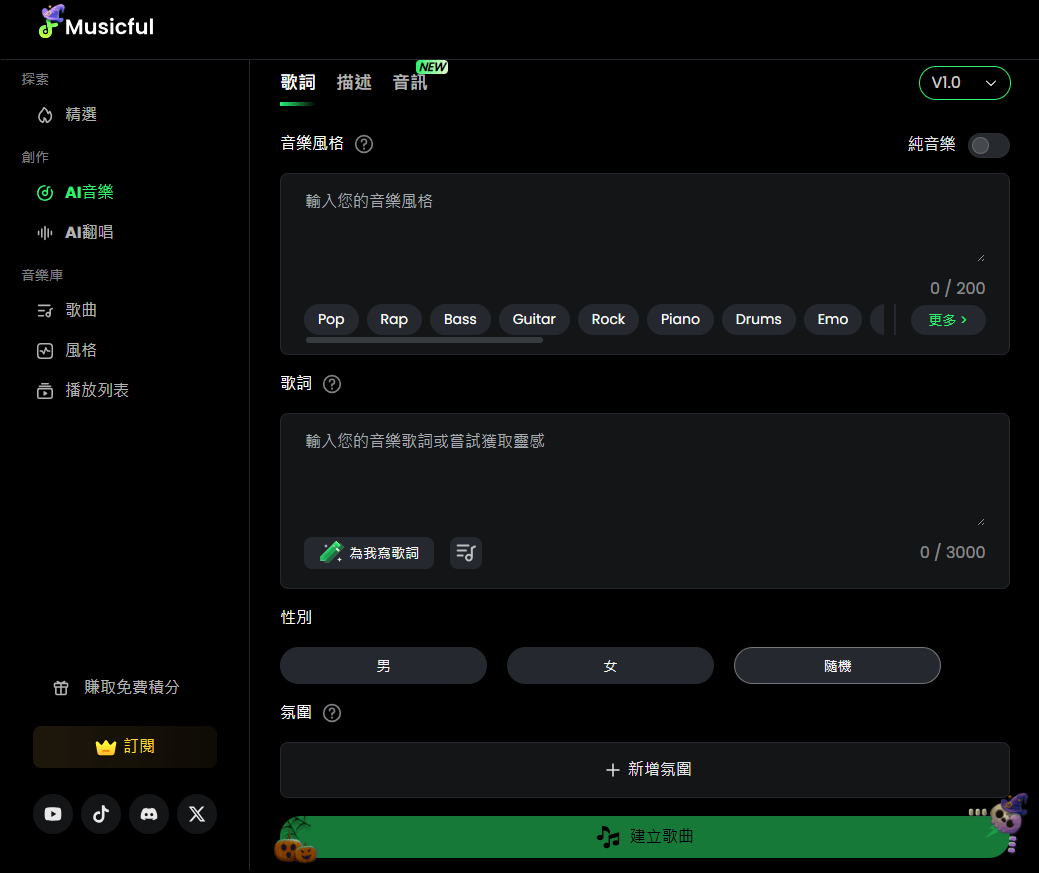The width and height of the screenshot is (1039, 873).
Task: Expand 新增氛圍 to add a mood
Action: point(647,770)
